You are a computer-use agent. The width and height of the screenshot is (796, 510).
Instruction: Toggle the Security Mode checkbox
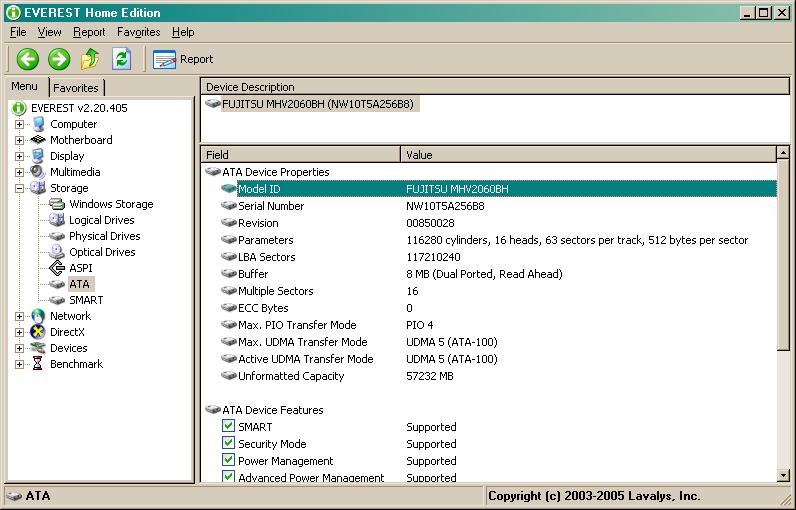coord(228,443)
